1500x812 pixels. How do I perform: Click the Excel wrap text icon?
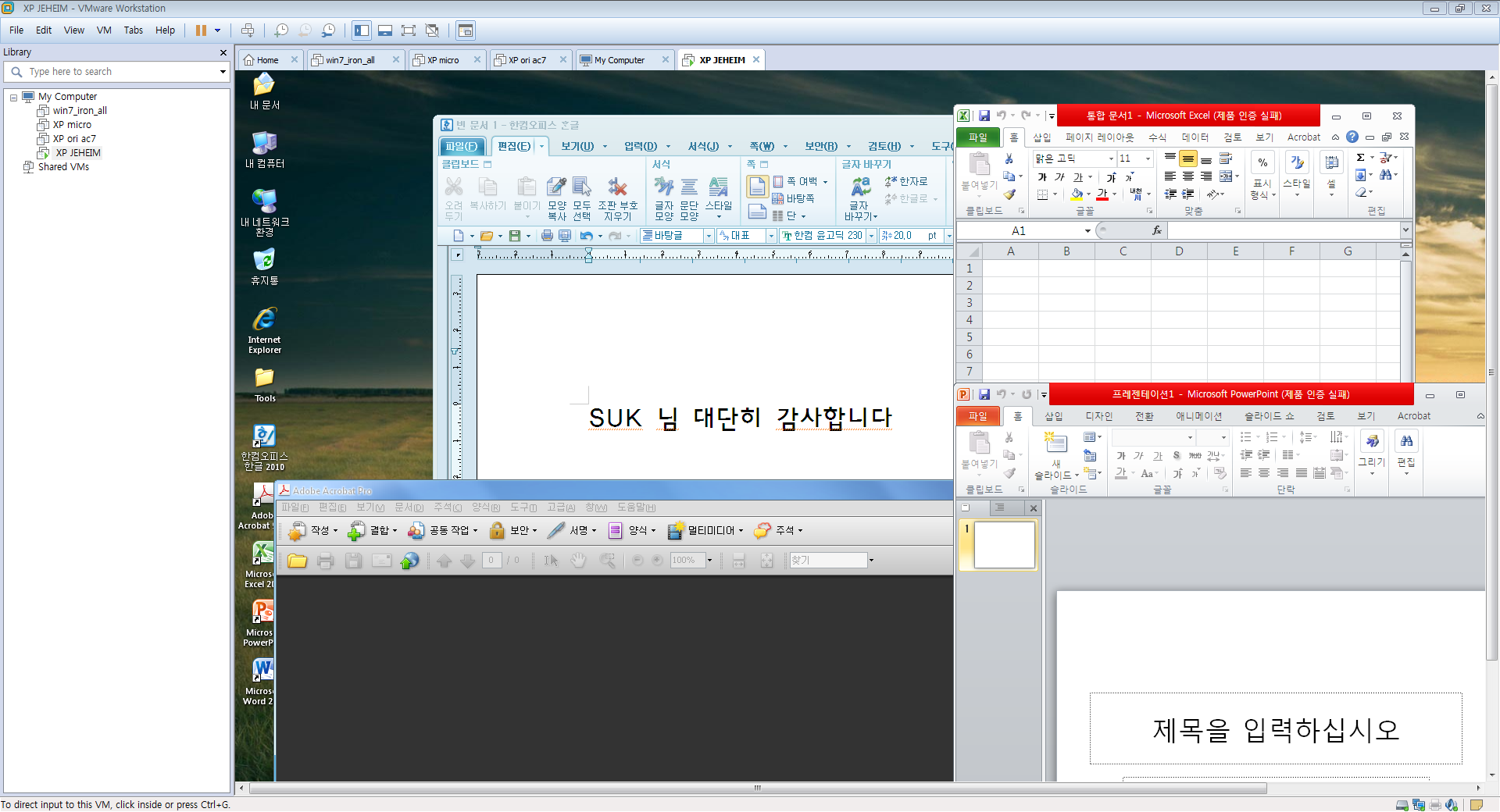(1226, 158)
